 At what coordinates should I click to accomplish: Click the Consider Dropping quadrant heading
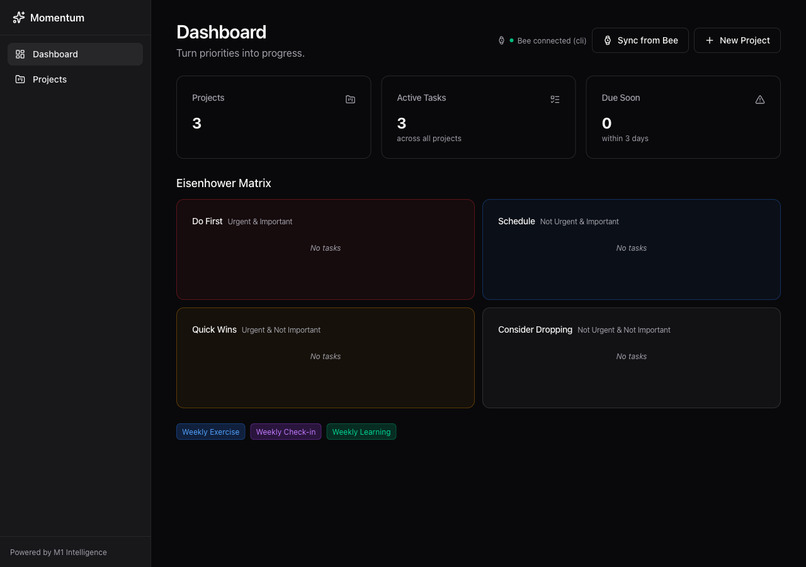[535, 330]
